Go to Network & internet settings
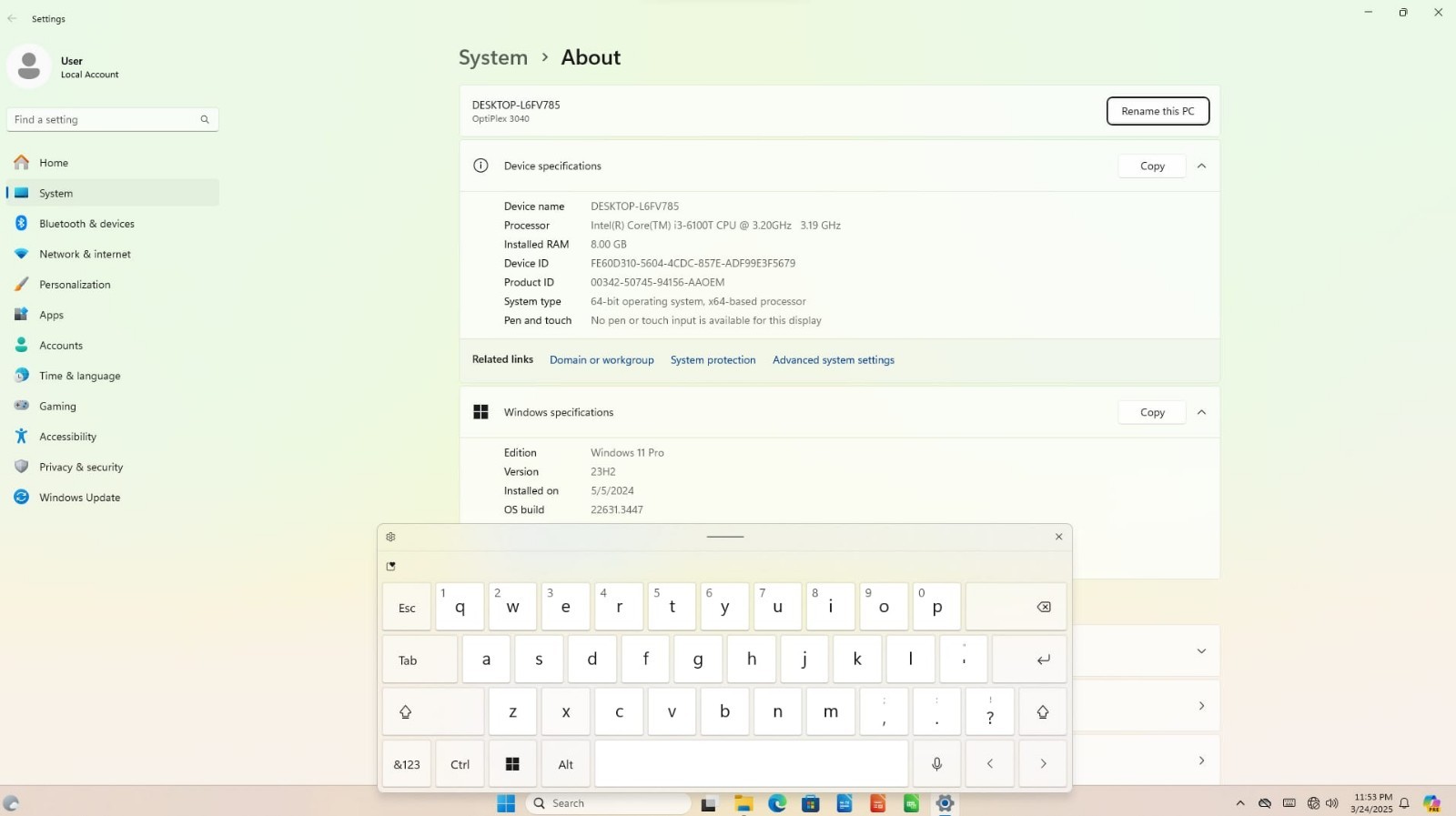The width and height of the screenshot is (1456, 816). pos(113,254)
